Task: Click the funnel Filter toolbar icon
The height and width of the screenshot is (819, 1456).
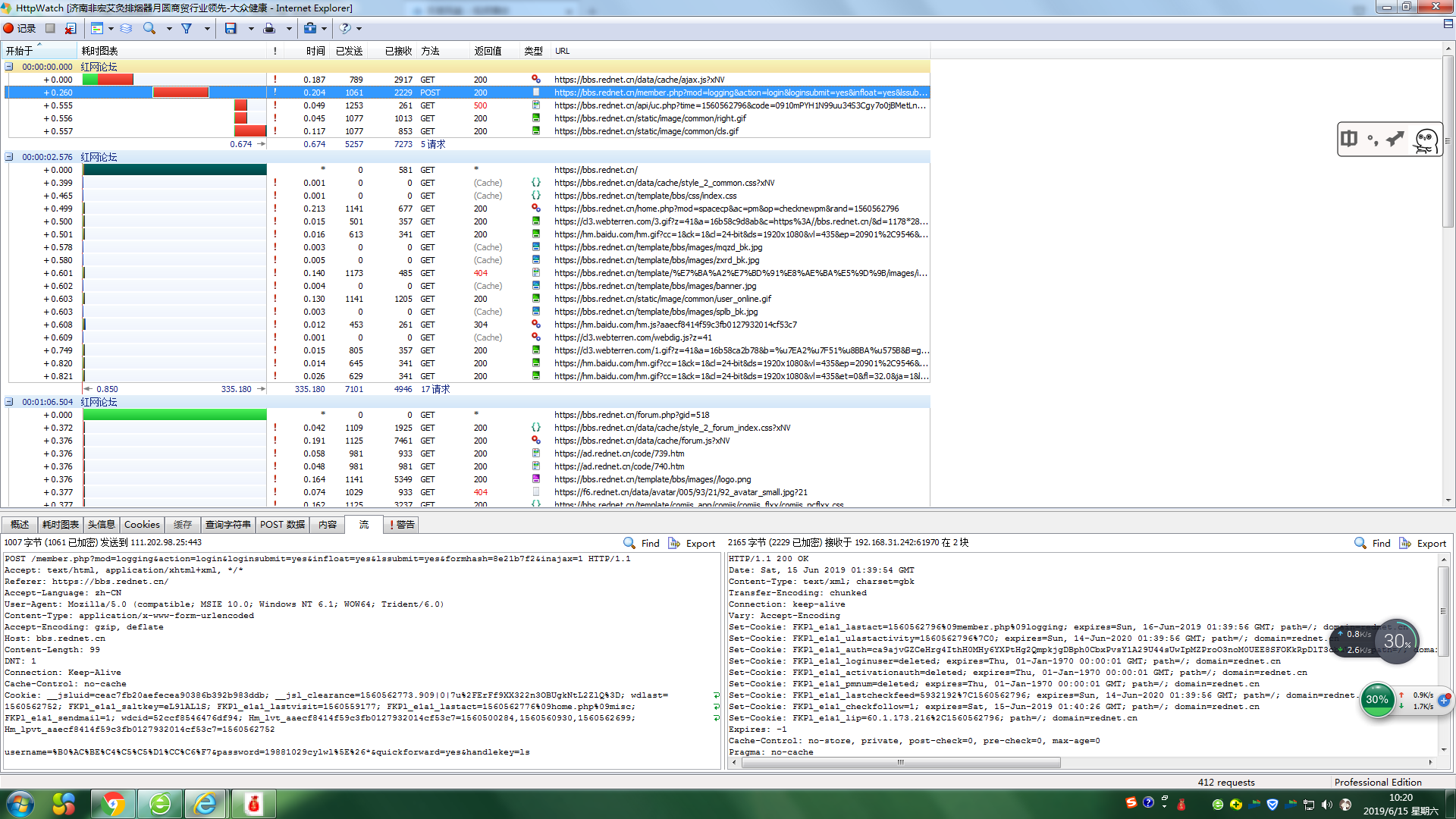Action: pyautogui.click(x=187, y=28)
